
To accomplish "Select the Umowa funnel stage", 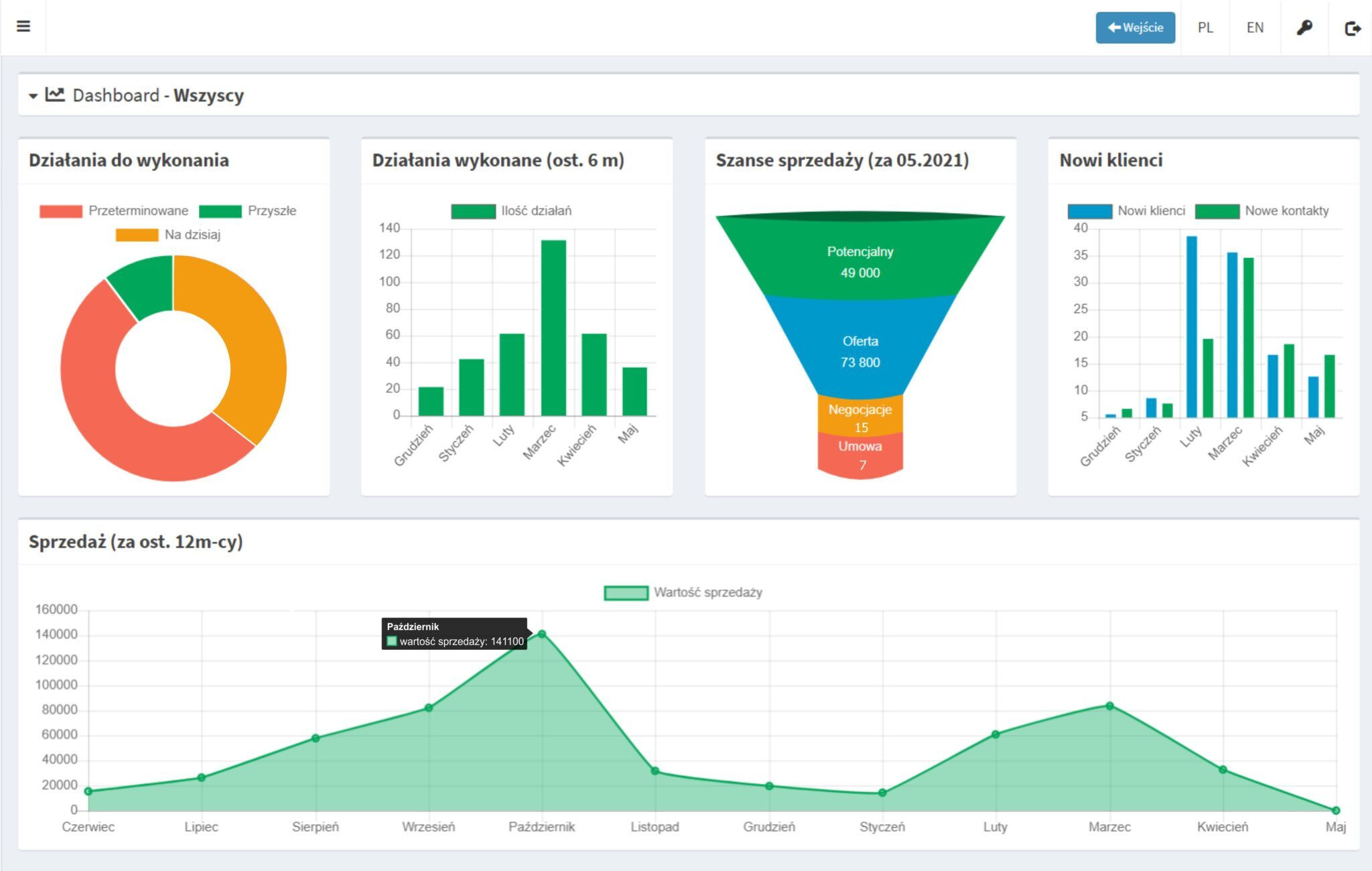I will [860, 456].
